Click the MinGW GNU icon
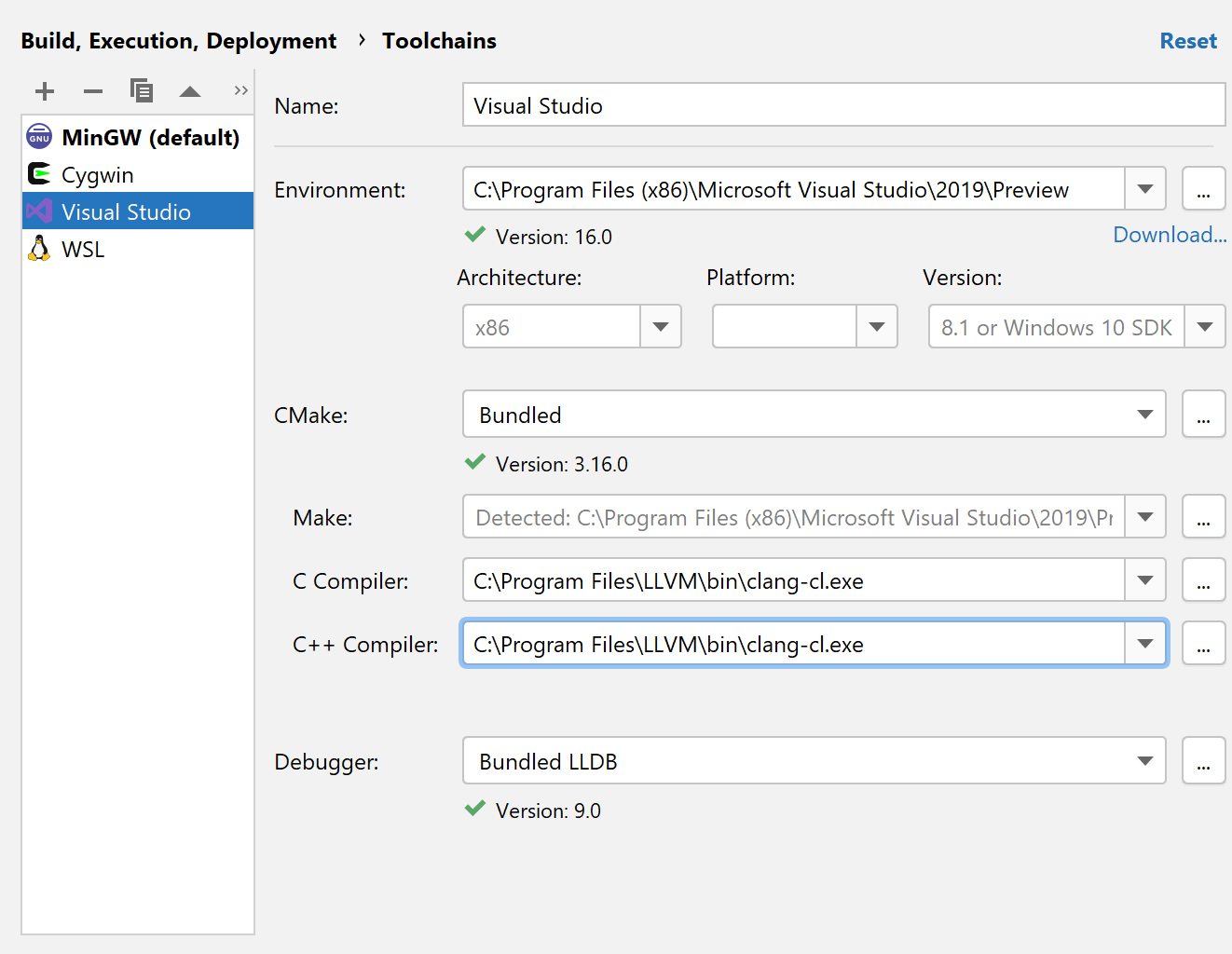The image size is (1232, 954). click(39, 137)
